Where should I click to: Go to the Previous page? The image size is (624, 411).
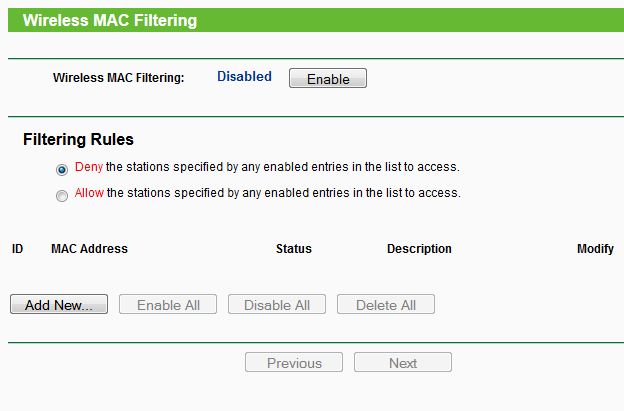tap(294, 363)
